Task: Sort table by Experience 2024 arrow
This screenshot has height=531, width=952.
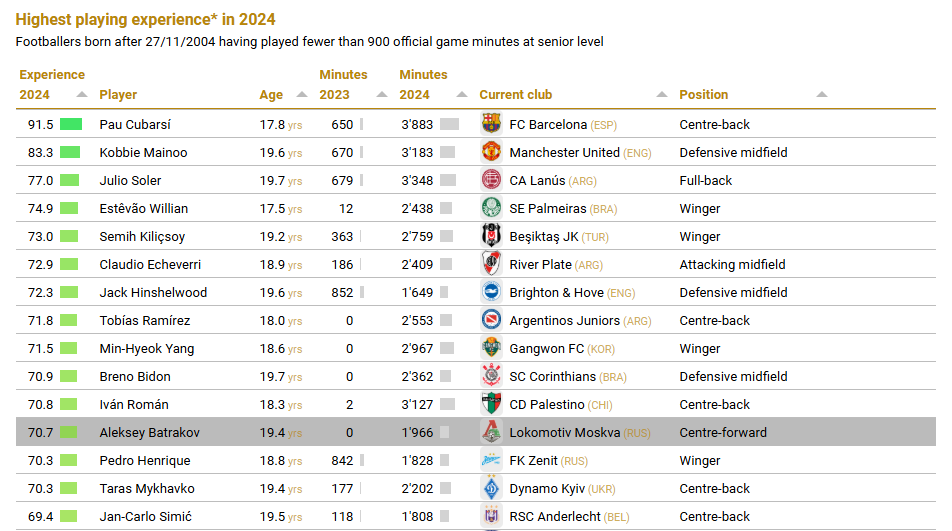Action: click(x=81, y=95)
